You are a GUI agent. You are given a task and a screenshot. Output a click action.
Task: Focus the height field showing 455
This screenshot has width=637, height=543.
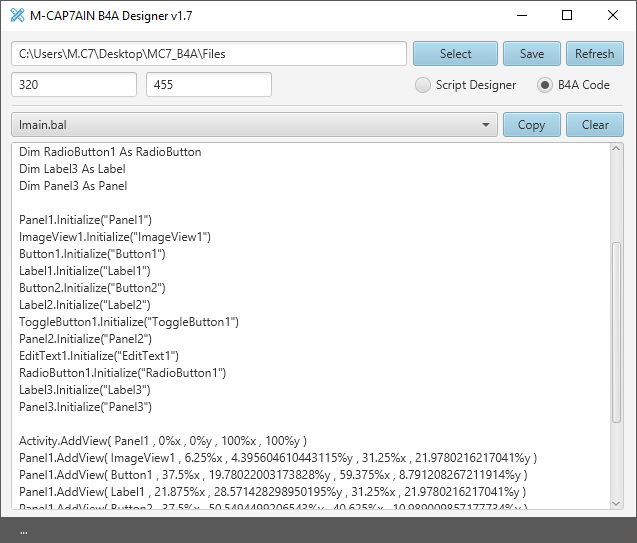(x=209, y=85)
